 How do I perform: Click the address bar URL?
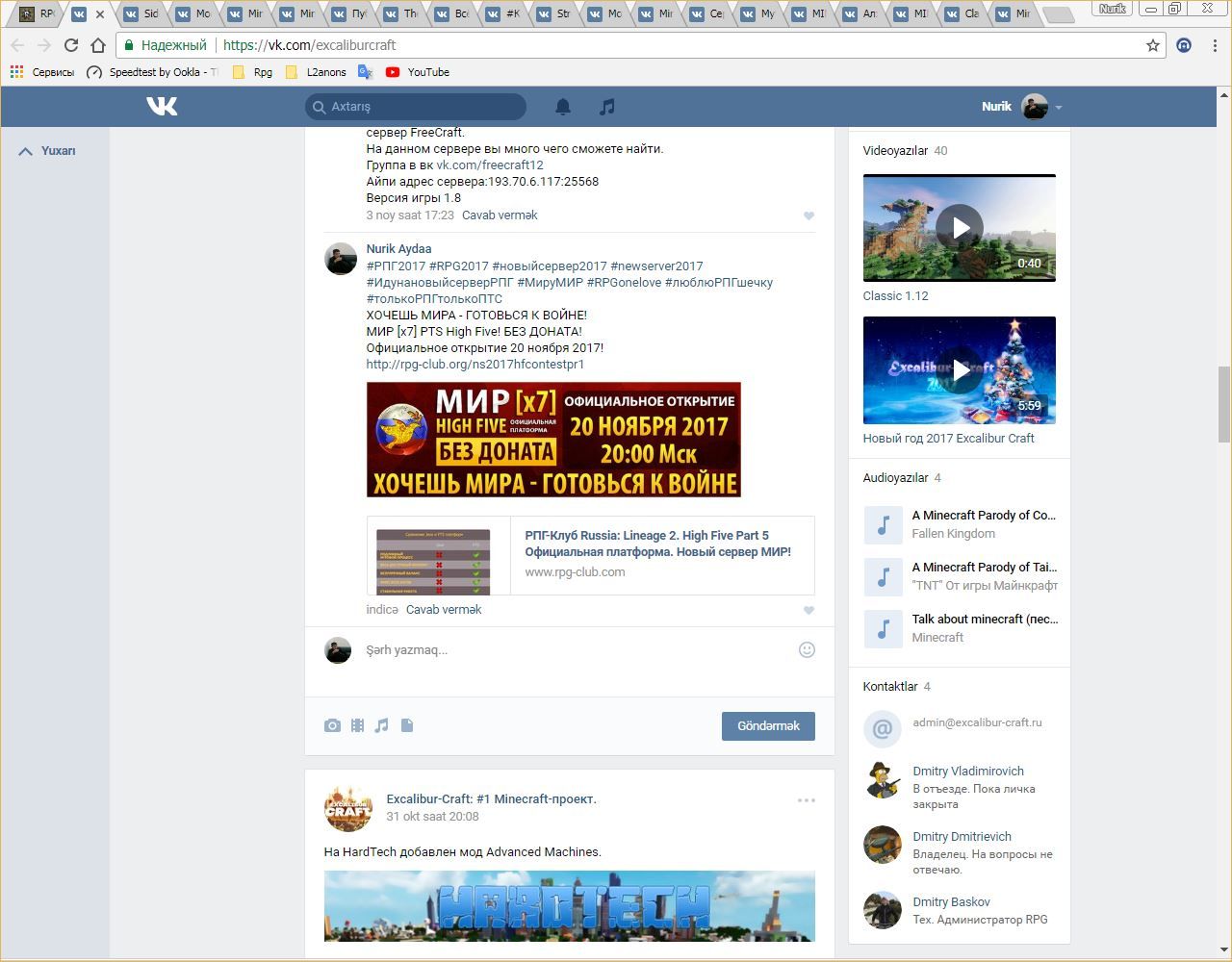(x=310, y=45)
